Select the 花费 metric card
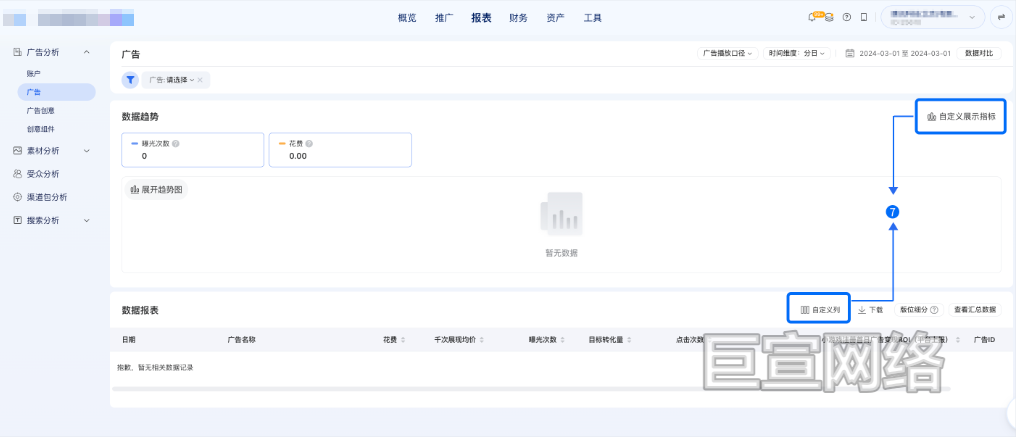The height and width of the screenshot is (440, 1017). pos(341,150)
